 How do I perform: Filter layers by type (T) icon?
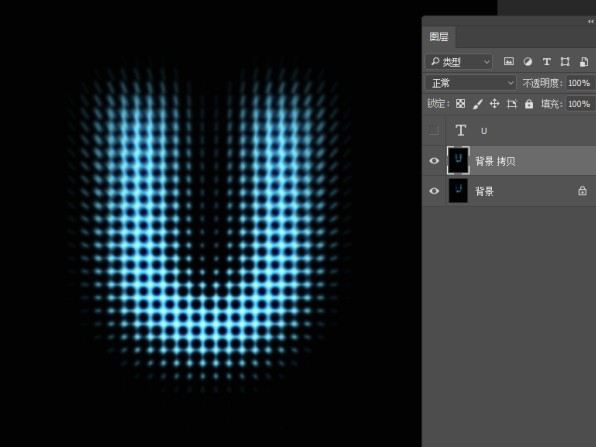(x=547, y=62)
